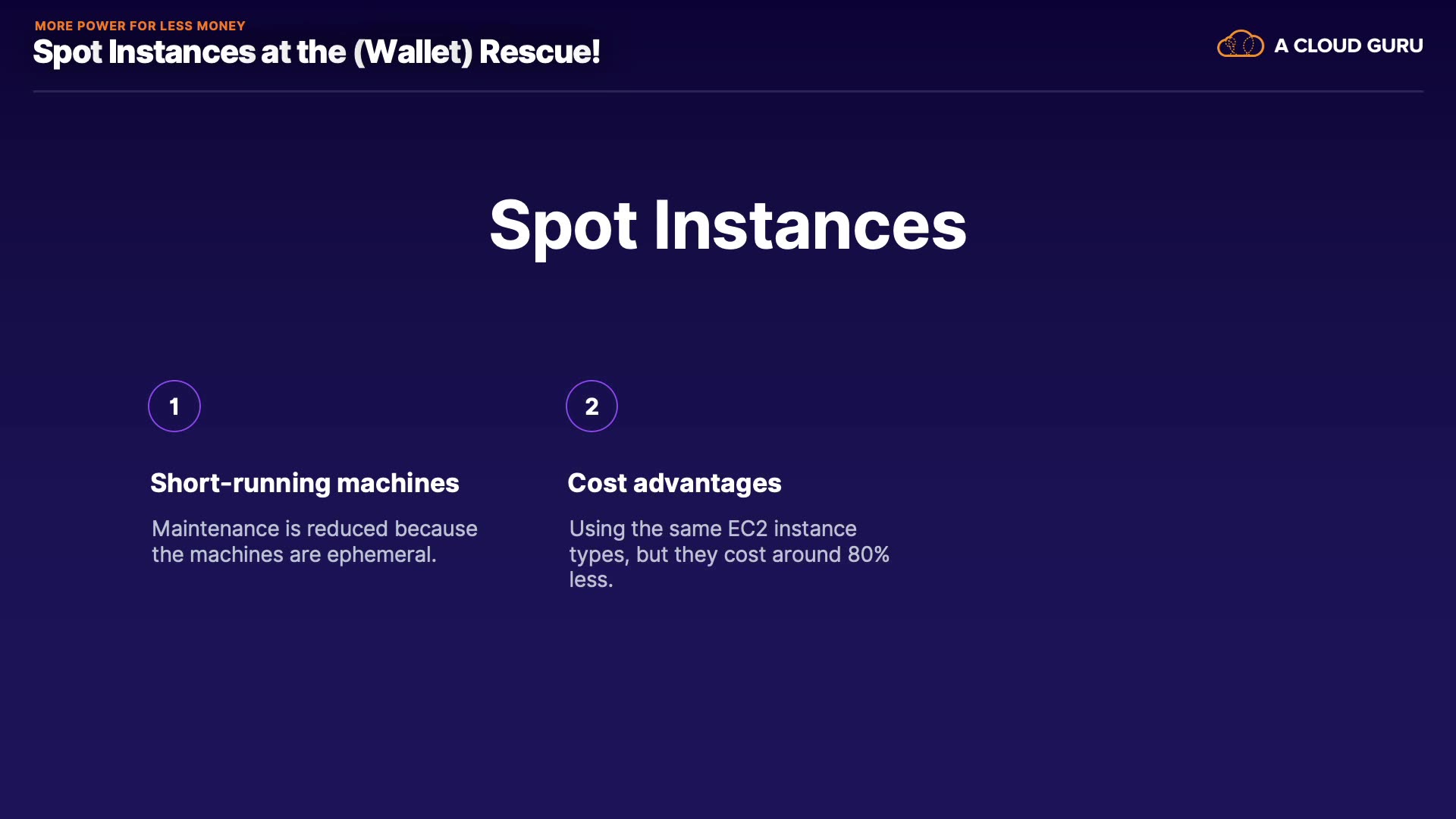Image resolution: width=1456 pixels, height=819 pixels.
Task: Click the large centered Spot Instances heading
Action: (x=728, y=225)
